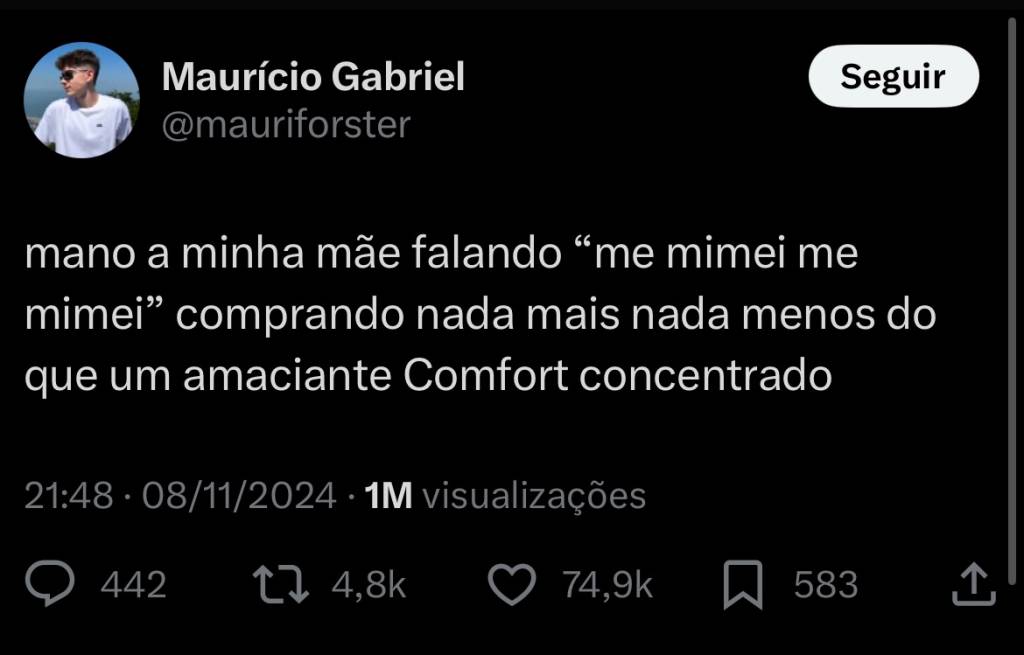Click the word "concentrado" in the tweet
This screenshot has height=655, width=1024.
(x=705, y=376)
